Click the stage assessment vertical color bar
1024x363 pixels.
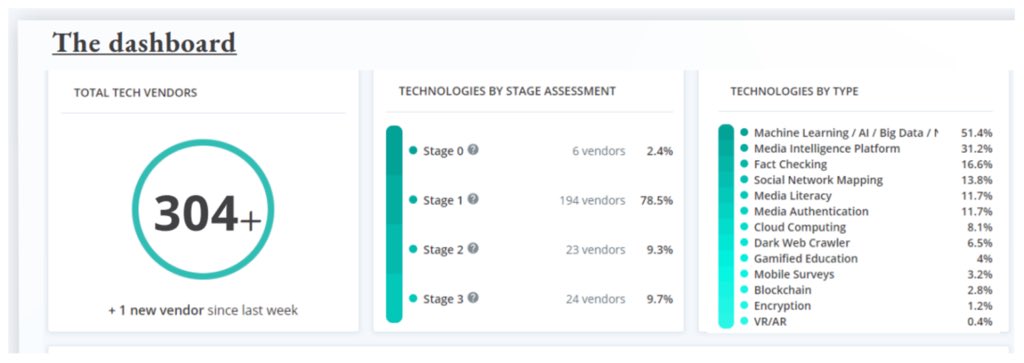(394, 224)
